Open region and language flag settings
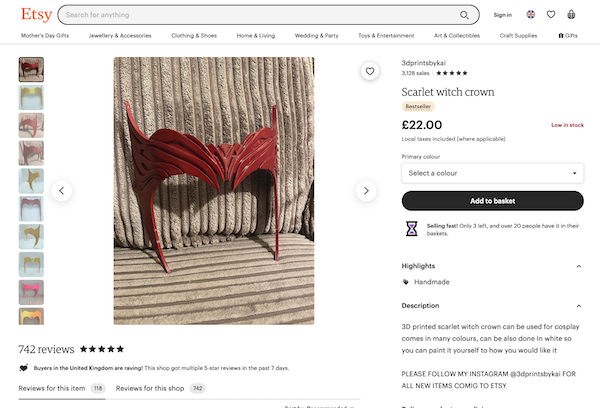 pyautogui.click(x=530, y=15)
